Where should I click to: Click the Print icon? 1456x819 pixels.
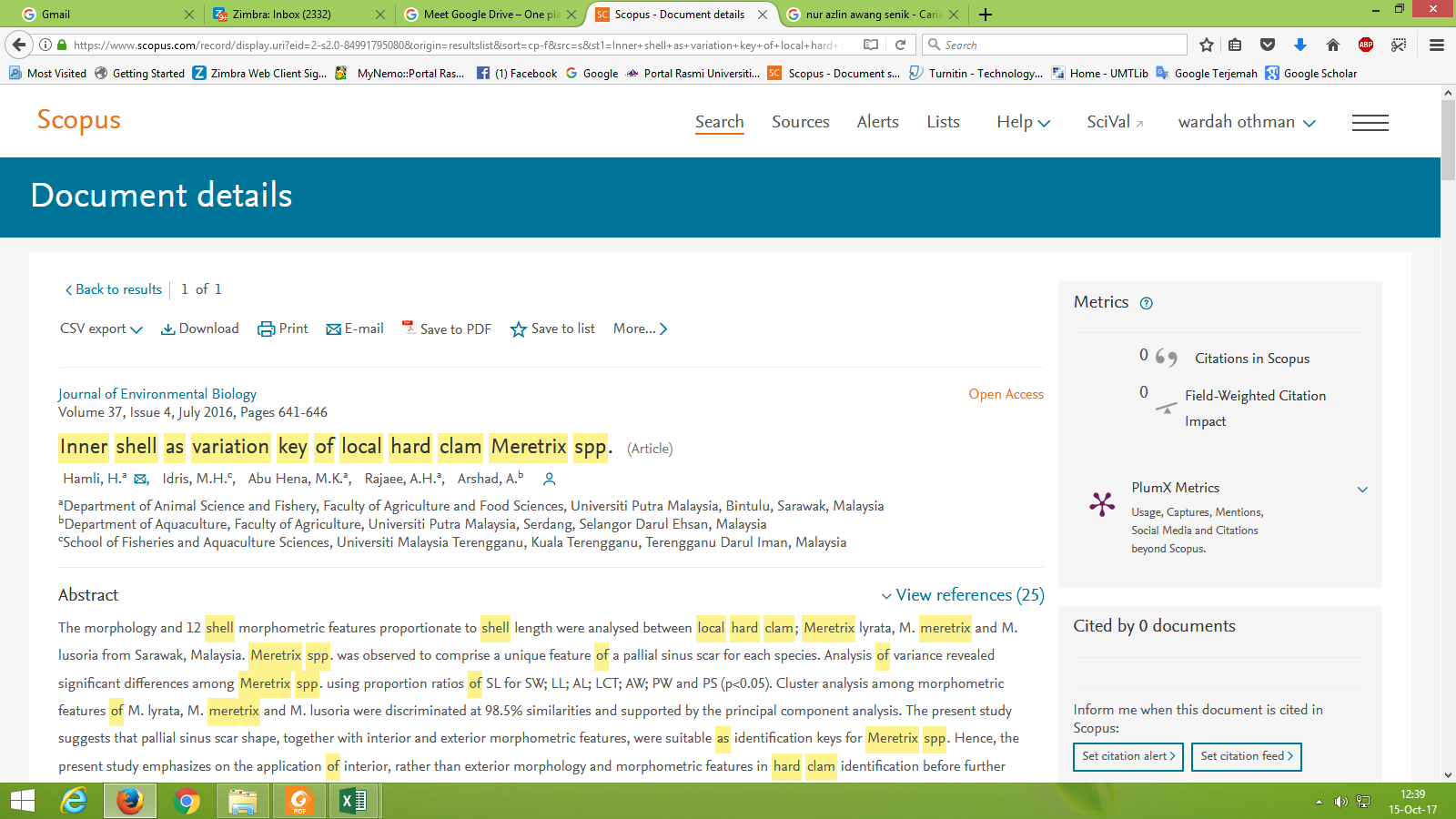pyautogui.click(x=266, y=329)
